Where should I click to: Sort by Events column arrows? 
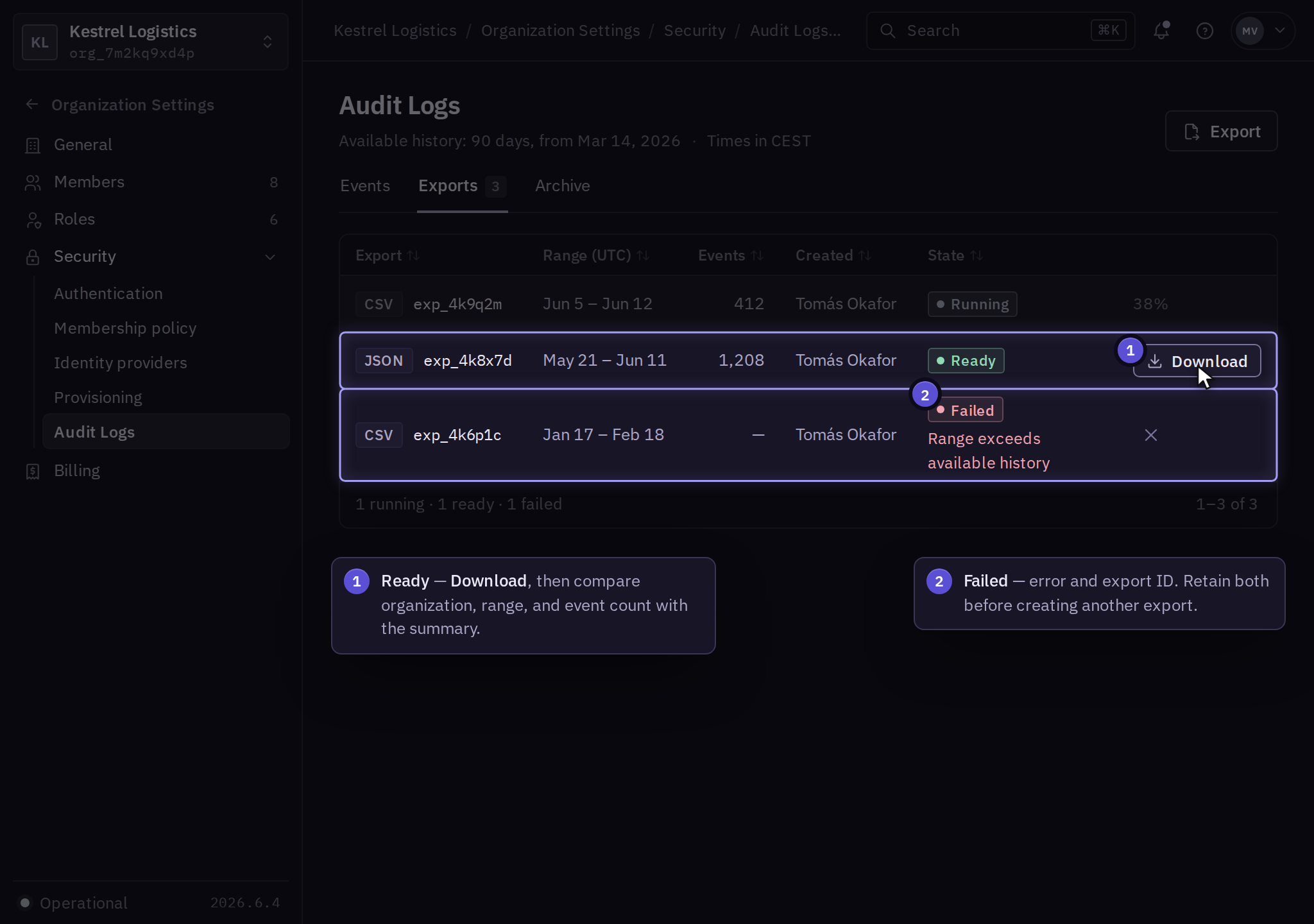pyautogui.click(x=757, y=255)
